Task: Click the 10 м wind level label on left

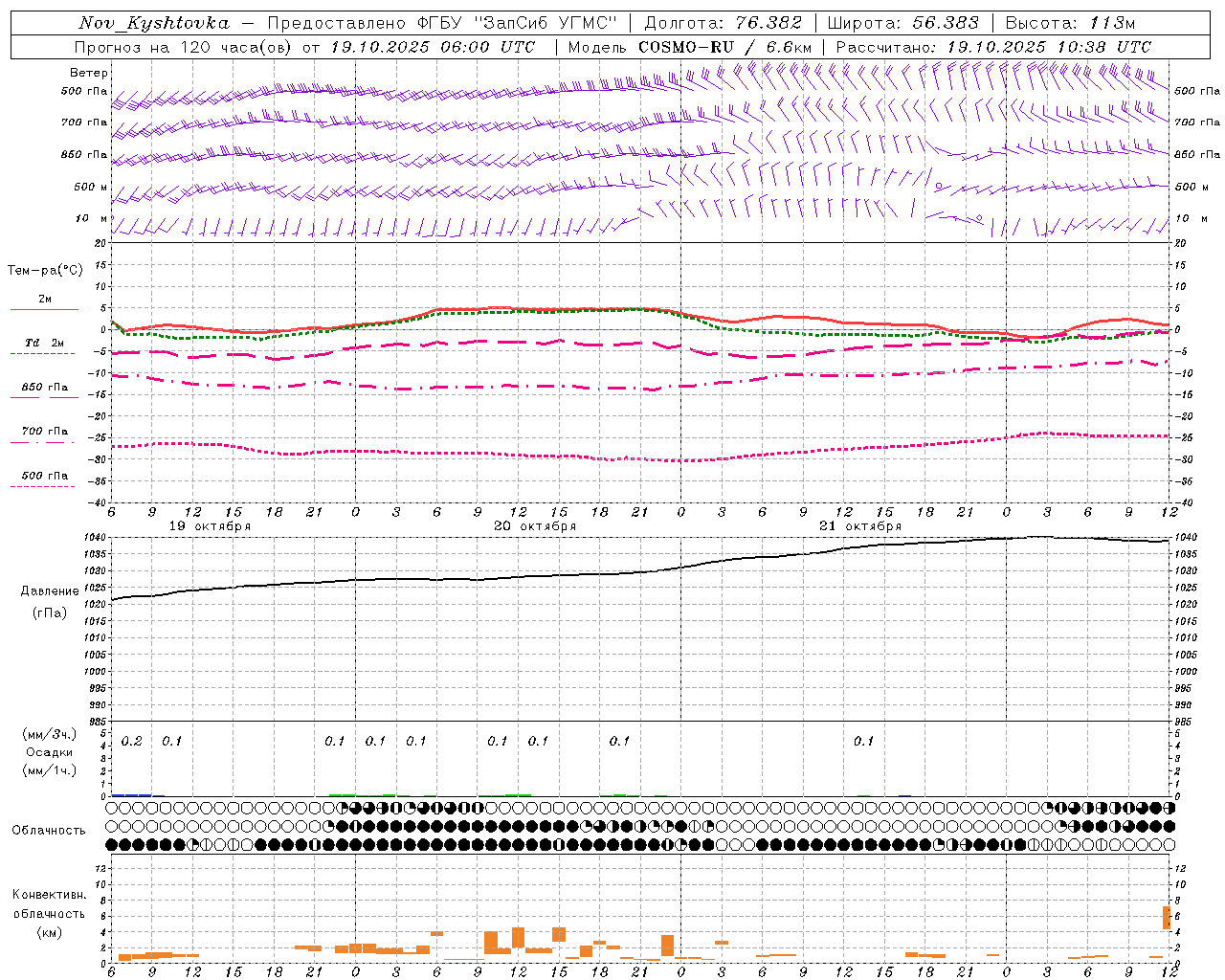Action: [x=92, y=218]
